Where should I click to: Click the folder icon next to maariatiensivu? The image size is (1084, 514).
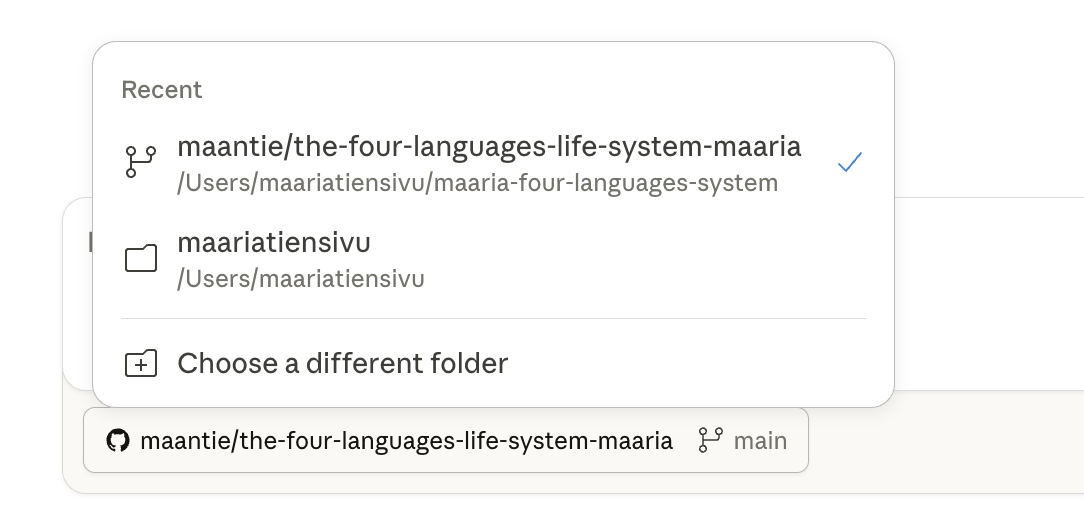141,259
